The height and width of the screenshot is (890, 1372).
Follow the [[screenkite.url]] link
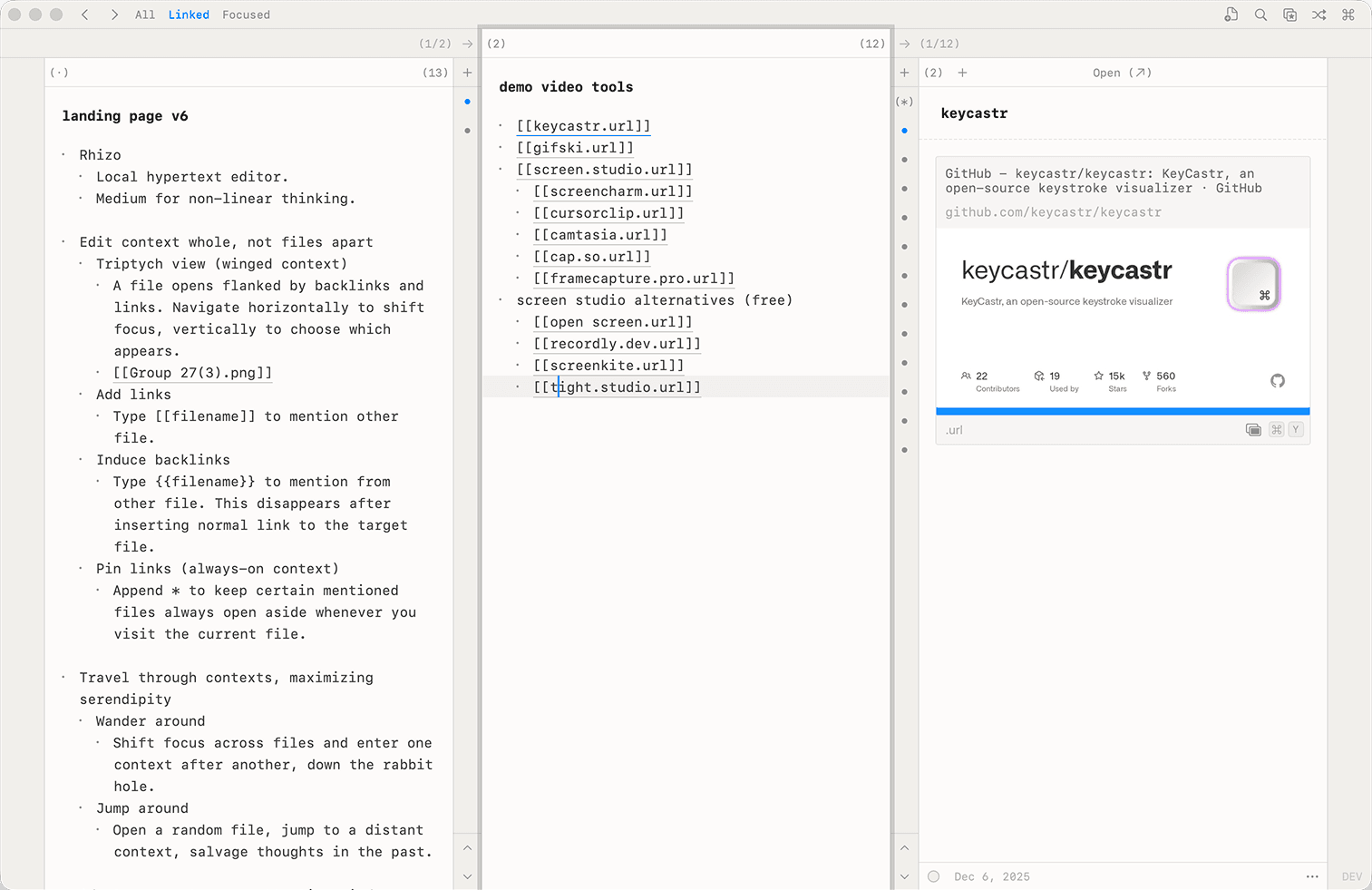pos(608,366)
